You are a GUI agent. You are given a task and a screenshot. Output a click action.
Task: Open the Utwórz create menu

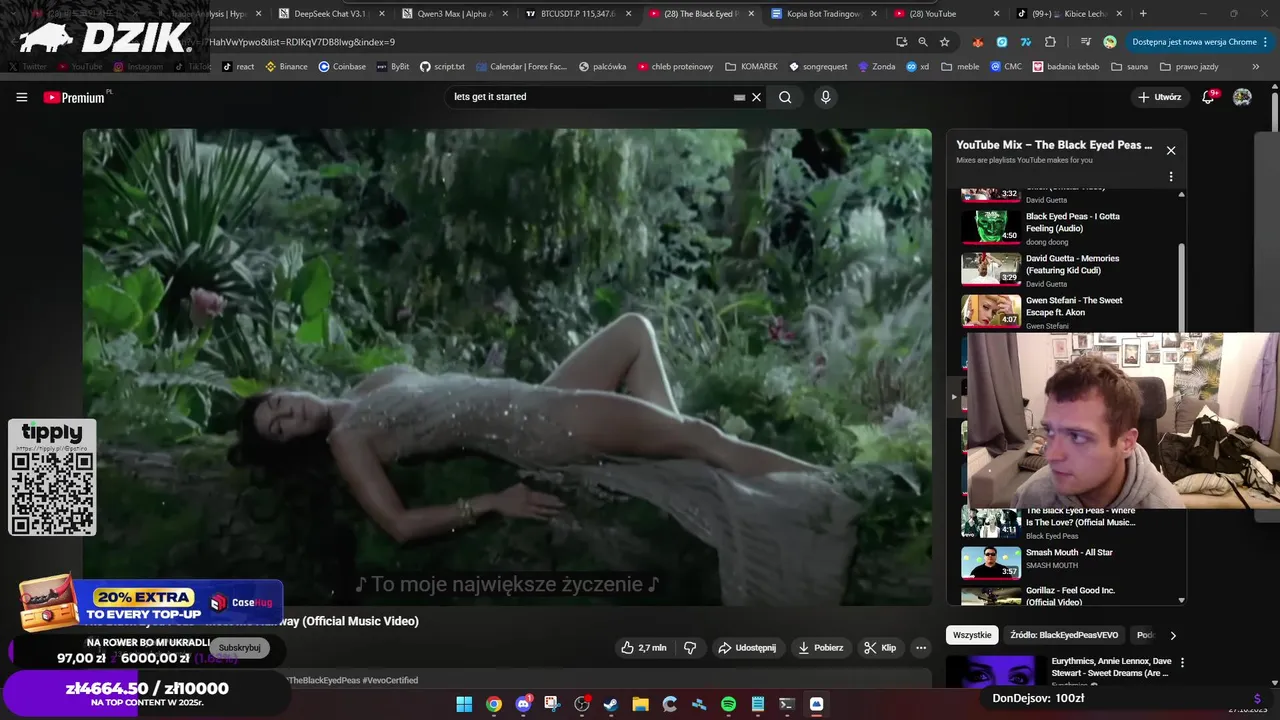(1160, 97)
